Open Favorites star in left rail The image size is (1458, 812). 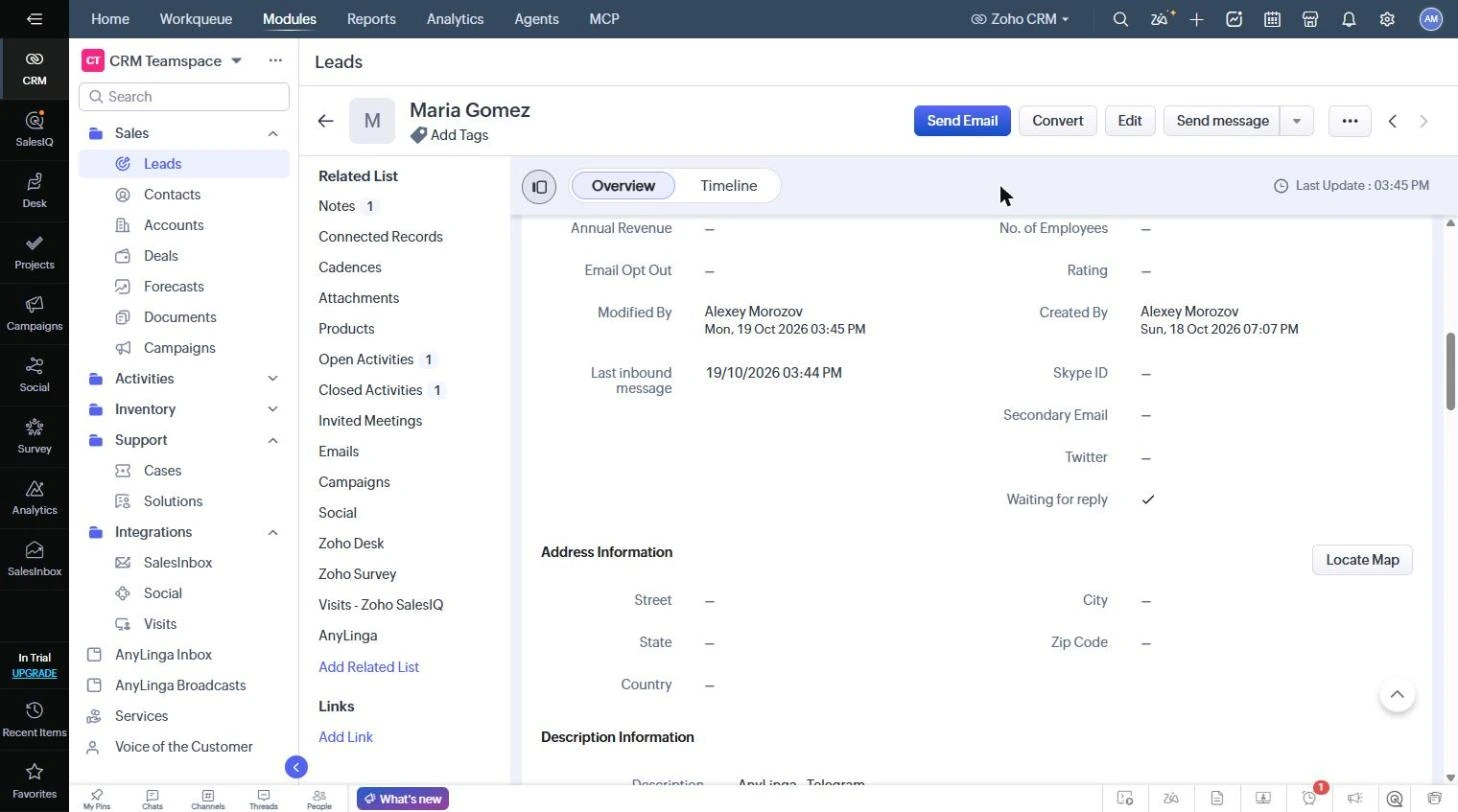[34, 781]
